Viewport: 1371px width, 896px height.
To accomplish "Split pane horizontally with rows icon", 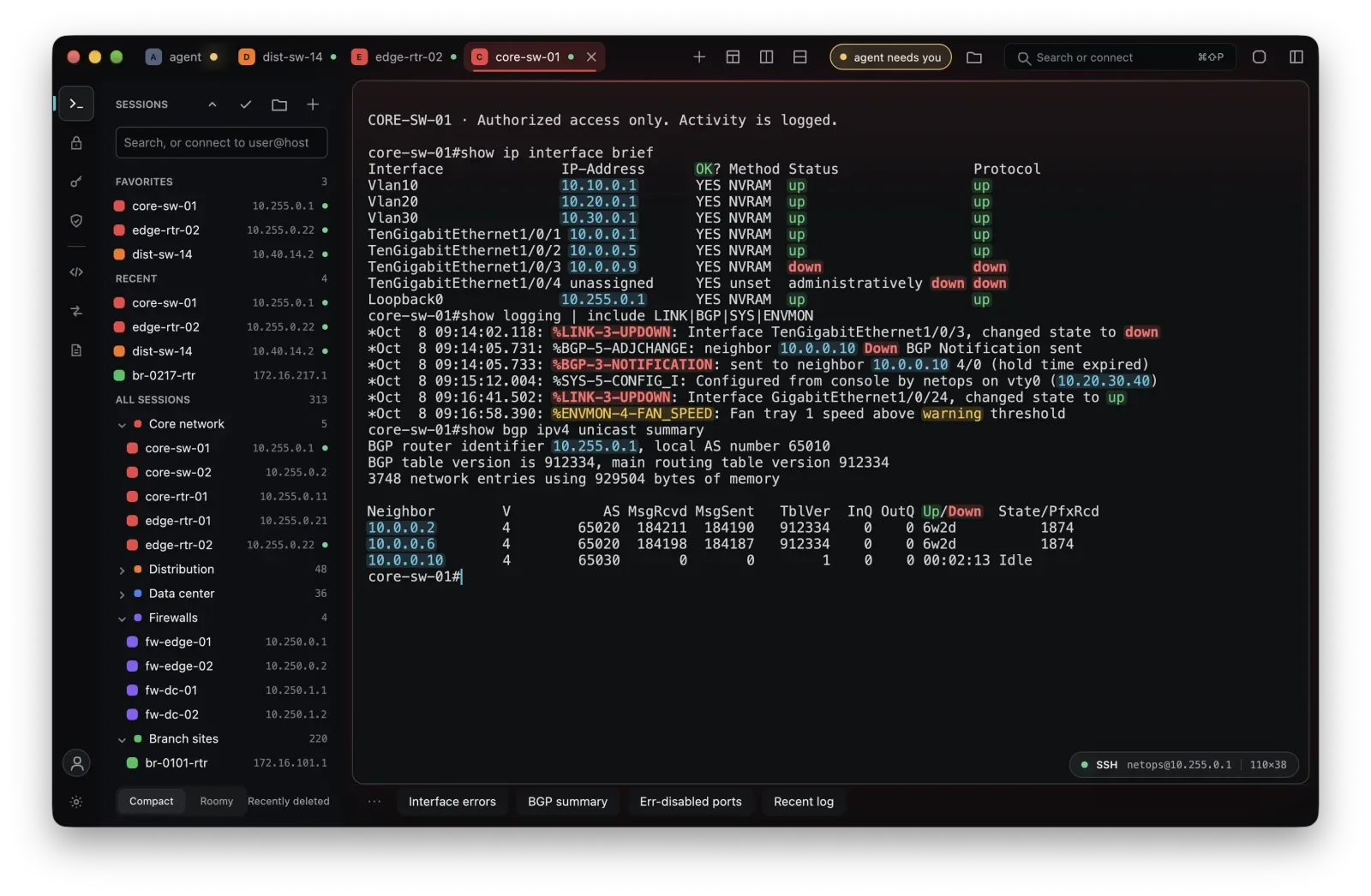I will pyautogui.click(x=800, y=57).
